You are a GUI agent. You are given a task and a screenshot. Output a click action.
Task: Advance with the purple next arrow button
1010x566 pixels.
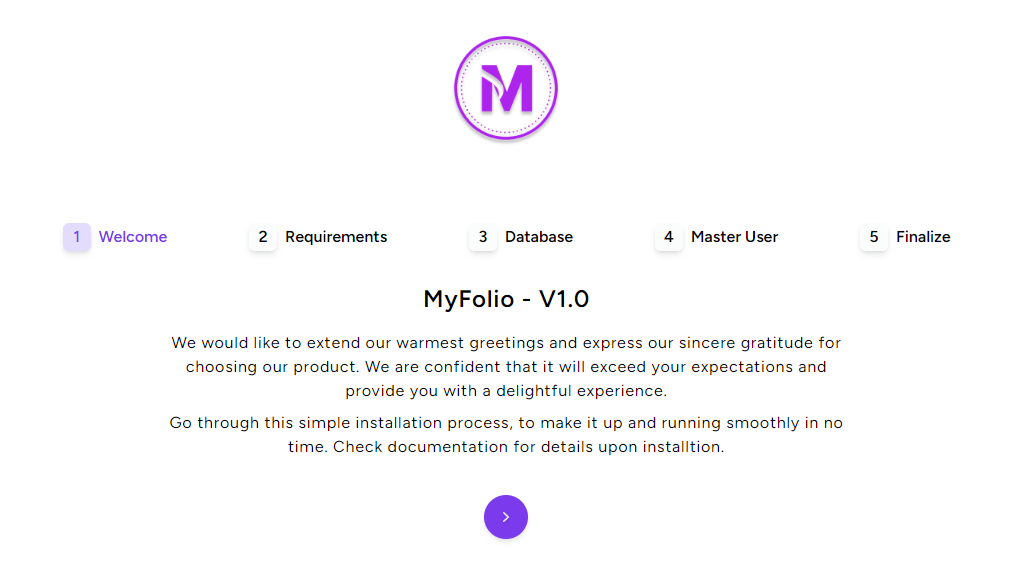(x=506, y=517)
